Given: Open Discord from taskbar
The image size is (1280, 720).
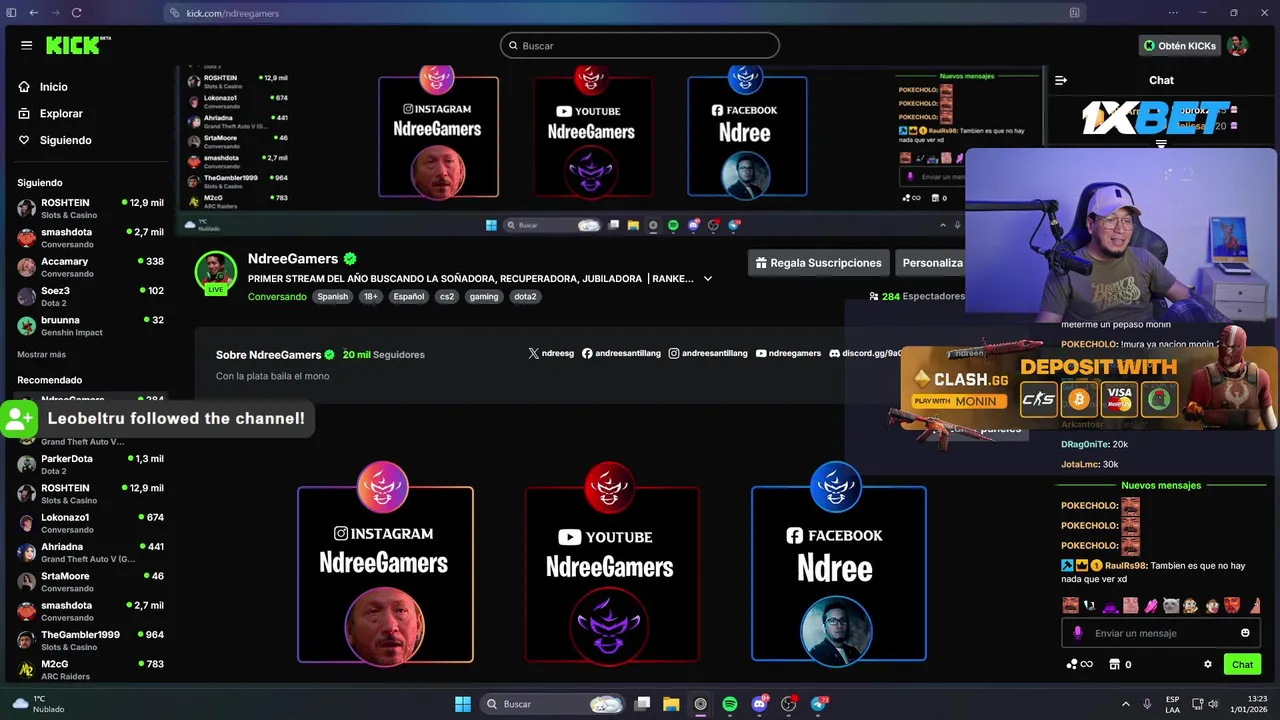Looking at the screenshot, I should coord(759,704).
